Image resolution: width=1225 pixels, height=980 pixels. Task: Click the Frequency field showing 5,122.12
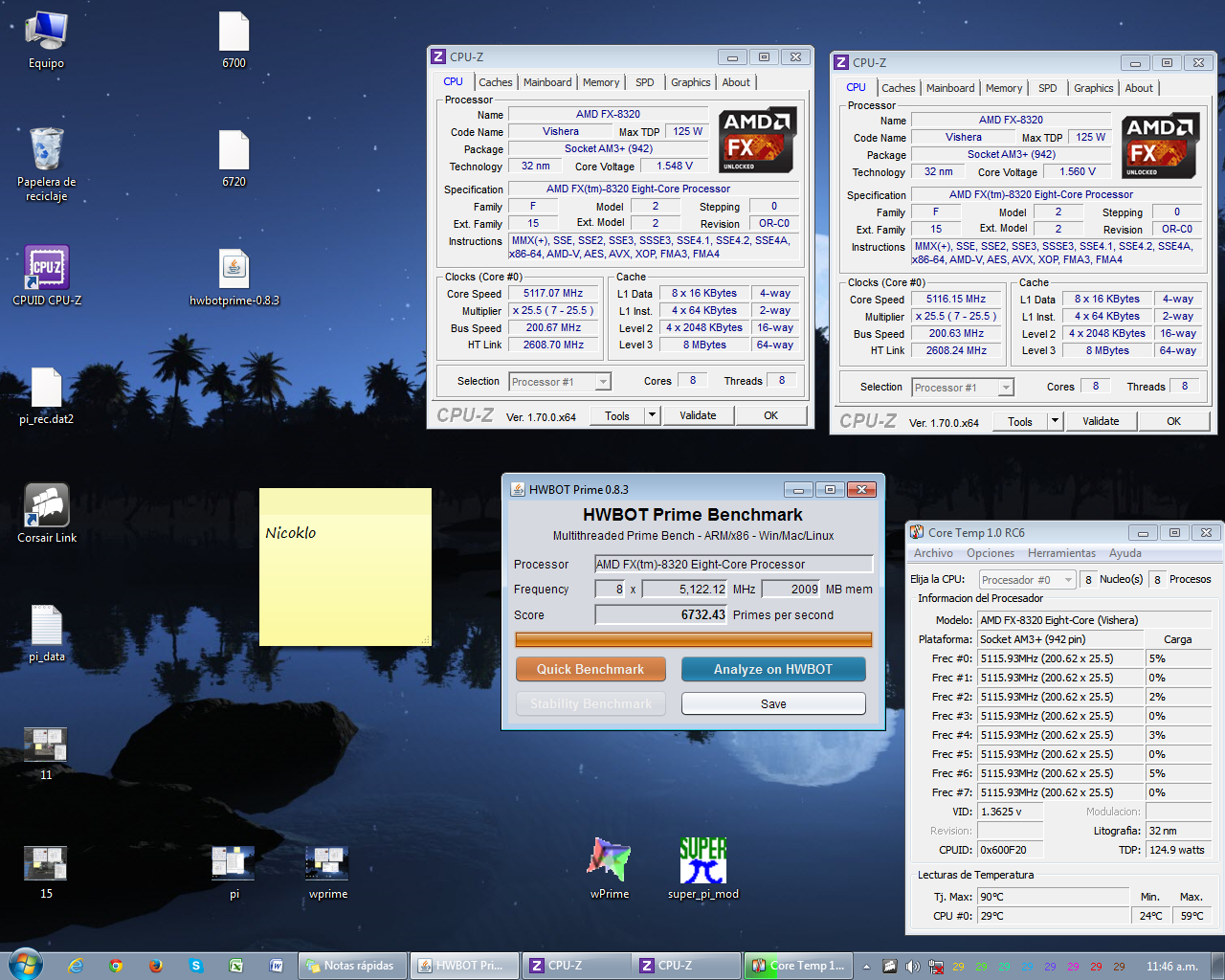pyautogui.click(x=684, y=590)
